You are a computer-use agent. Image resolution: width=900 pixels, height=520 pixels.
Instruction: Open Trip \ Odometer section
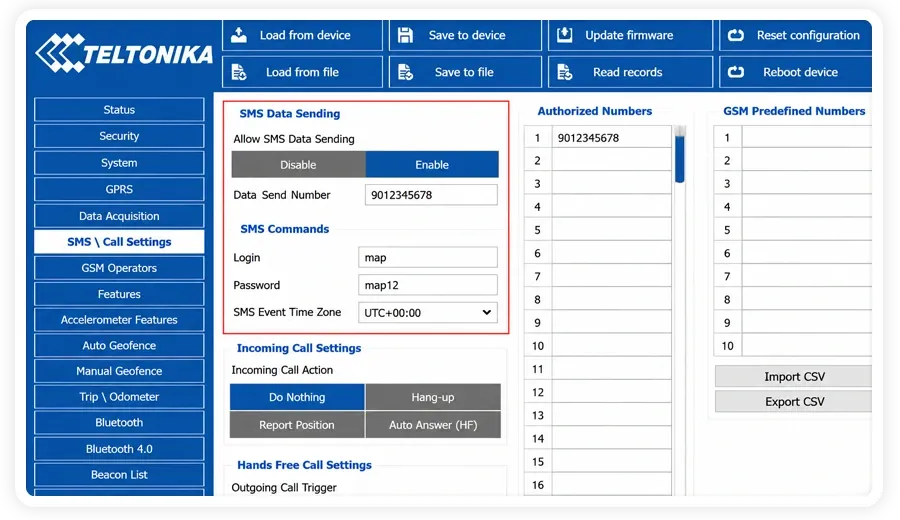point(119,397)
